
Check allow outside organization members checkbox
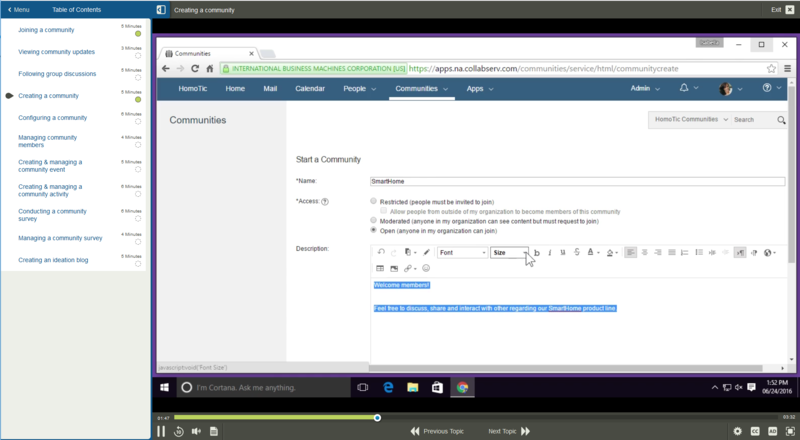coord(384,211)
